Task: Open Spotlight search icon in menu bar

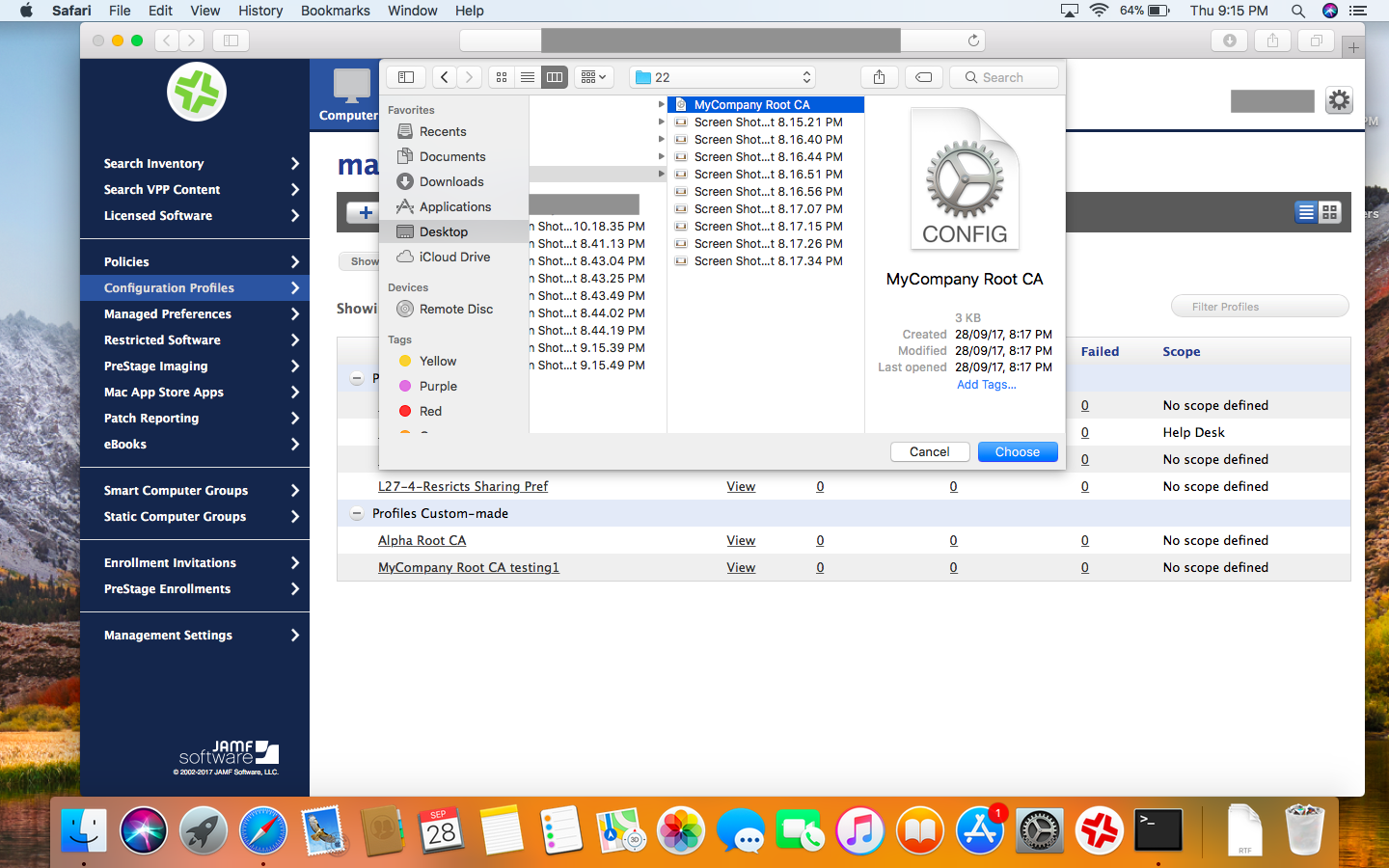Action: pyautogui.click(x=1297, y=11)
